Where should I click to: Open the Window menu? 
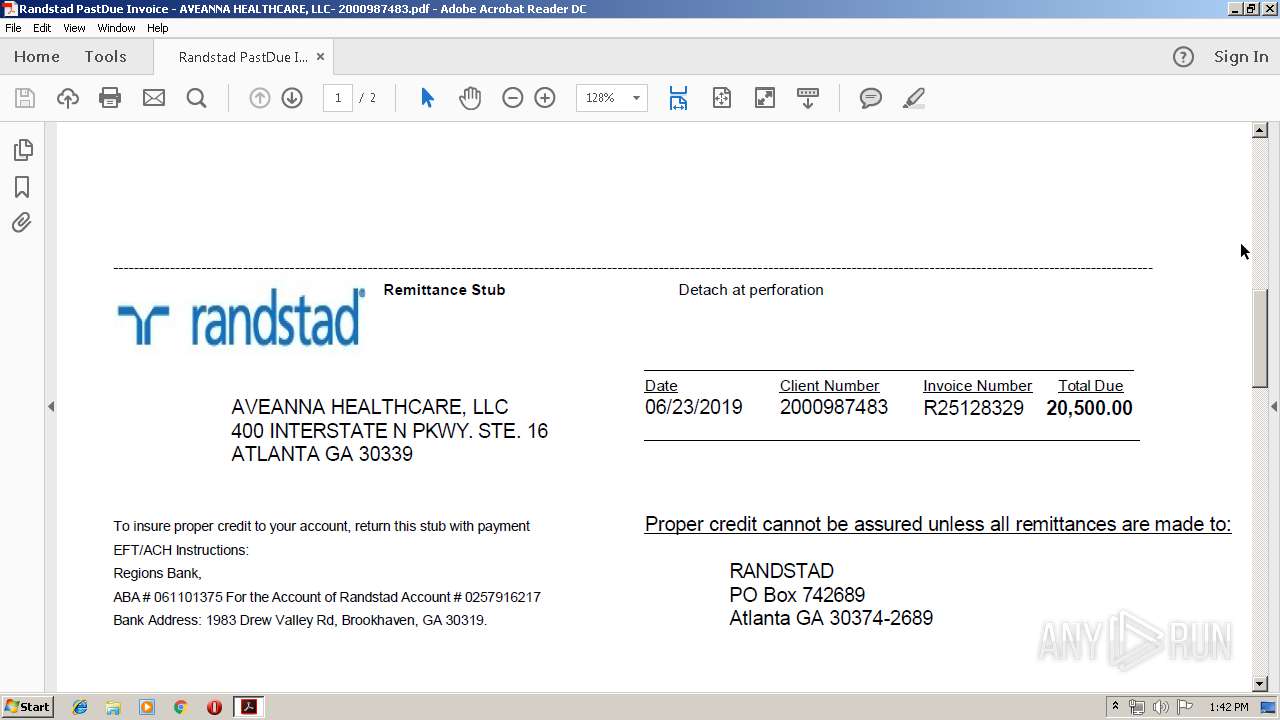point(116,28)
